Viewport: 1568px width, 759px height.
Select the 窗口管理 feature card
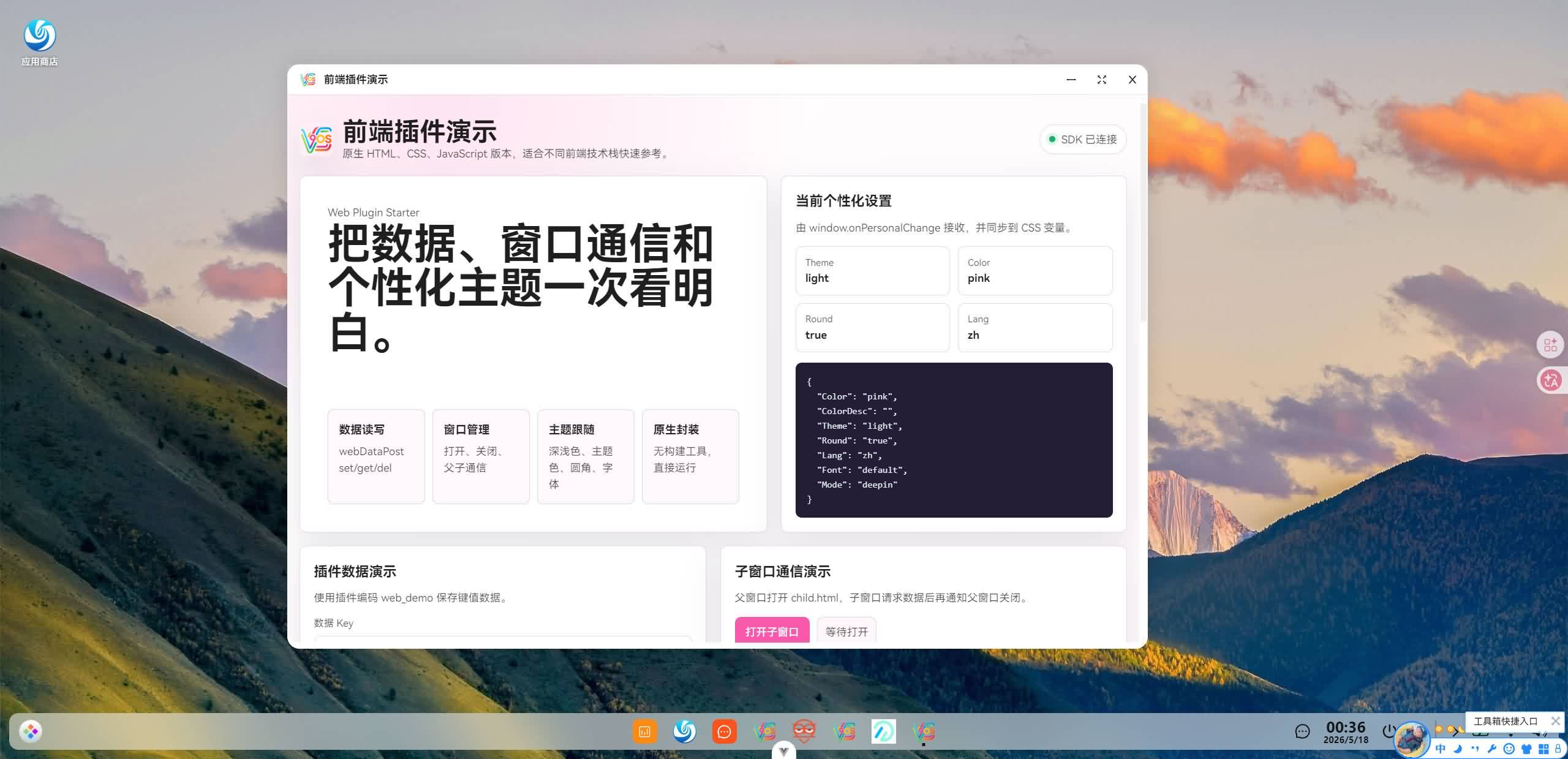481,456
